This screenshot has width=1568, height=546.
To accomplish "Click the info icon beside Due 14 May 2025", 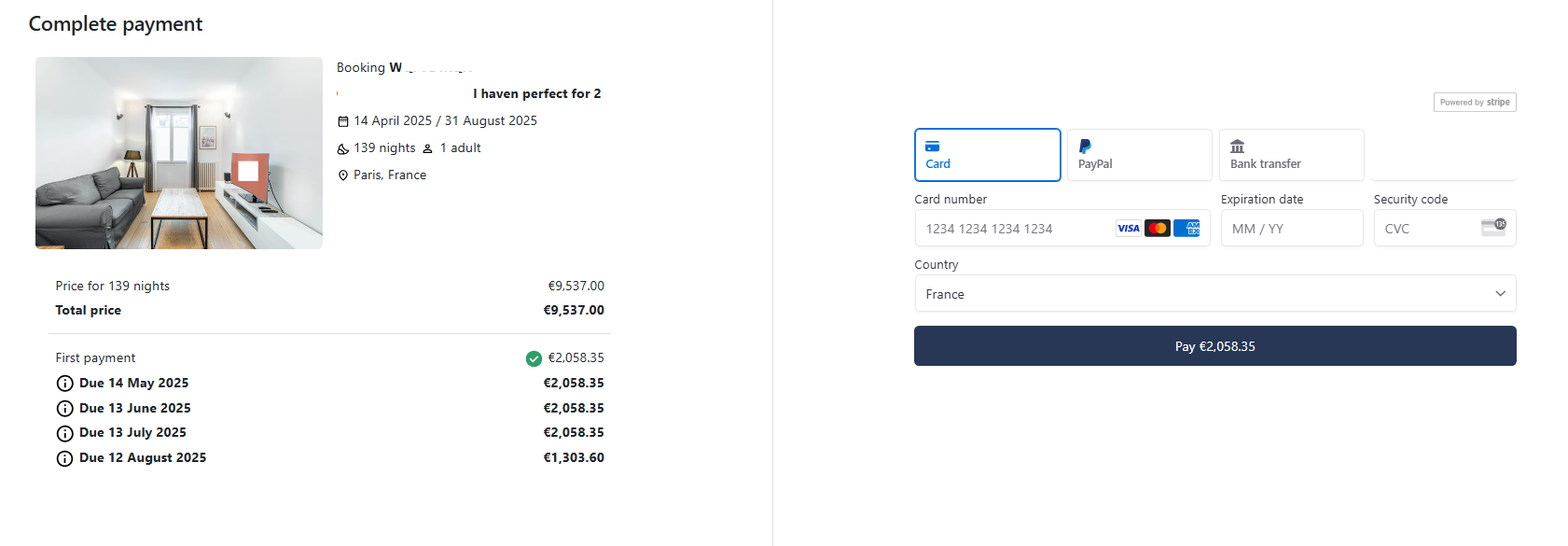I will tap(64, 384).
